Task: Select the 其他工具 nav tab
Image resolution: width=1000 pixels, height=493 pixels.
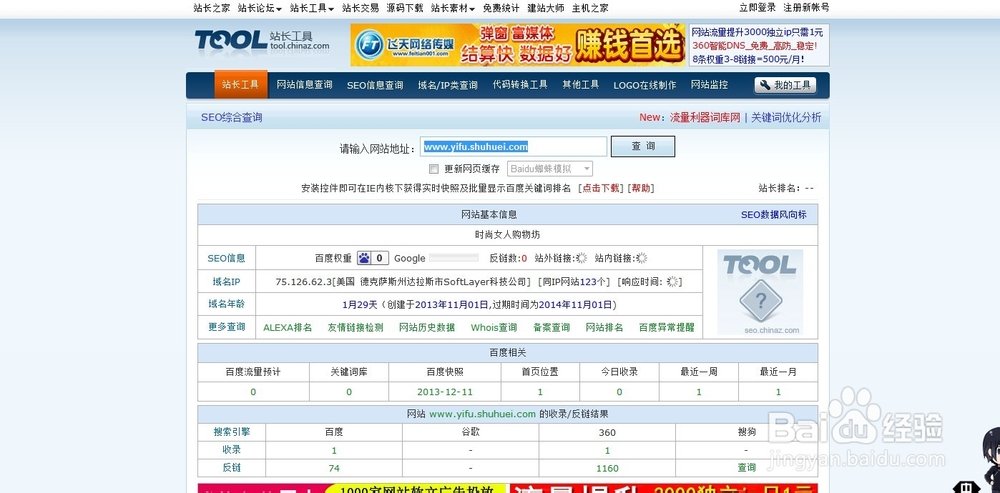Action: pyautogui.click(x=580, y=85)
